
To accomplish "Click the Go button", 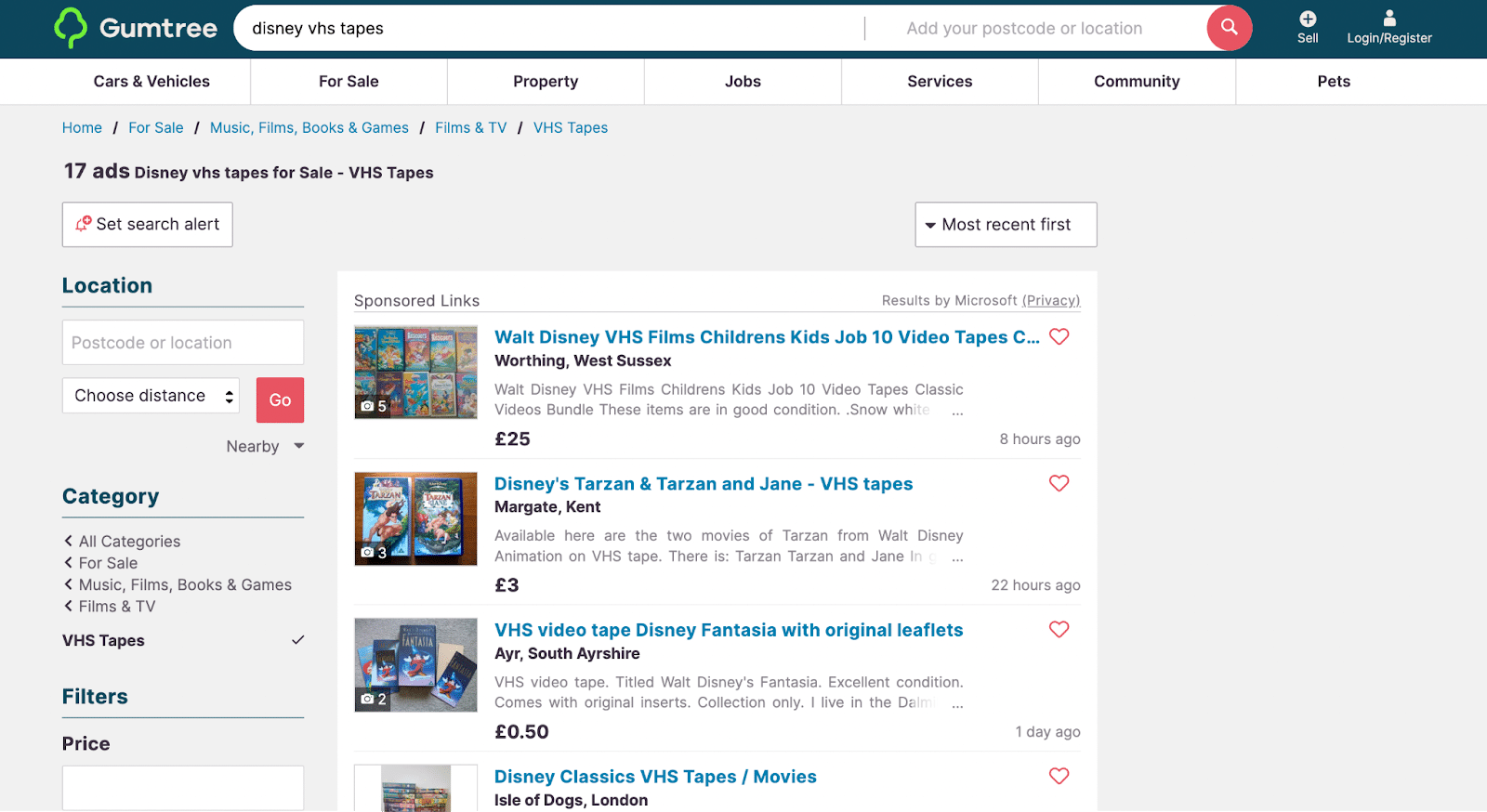I will 280,400.
